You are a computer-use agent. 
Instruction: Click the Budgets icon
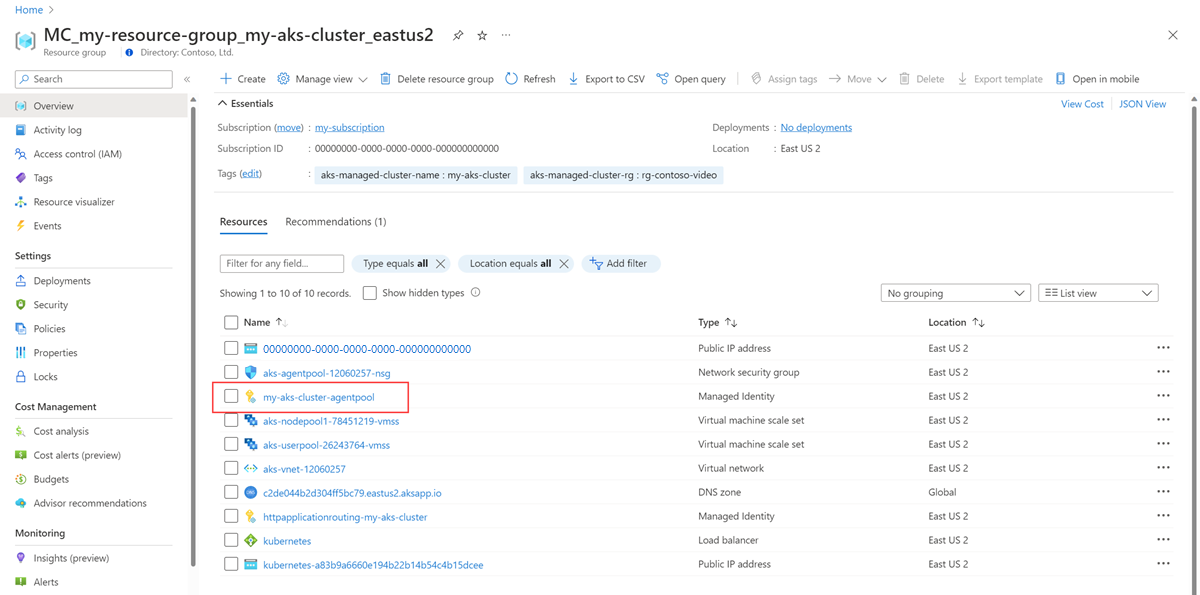(x=21, y=479)
